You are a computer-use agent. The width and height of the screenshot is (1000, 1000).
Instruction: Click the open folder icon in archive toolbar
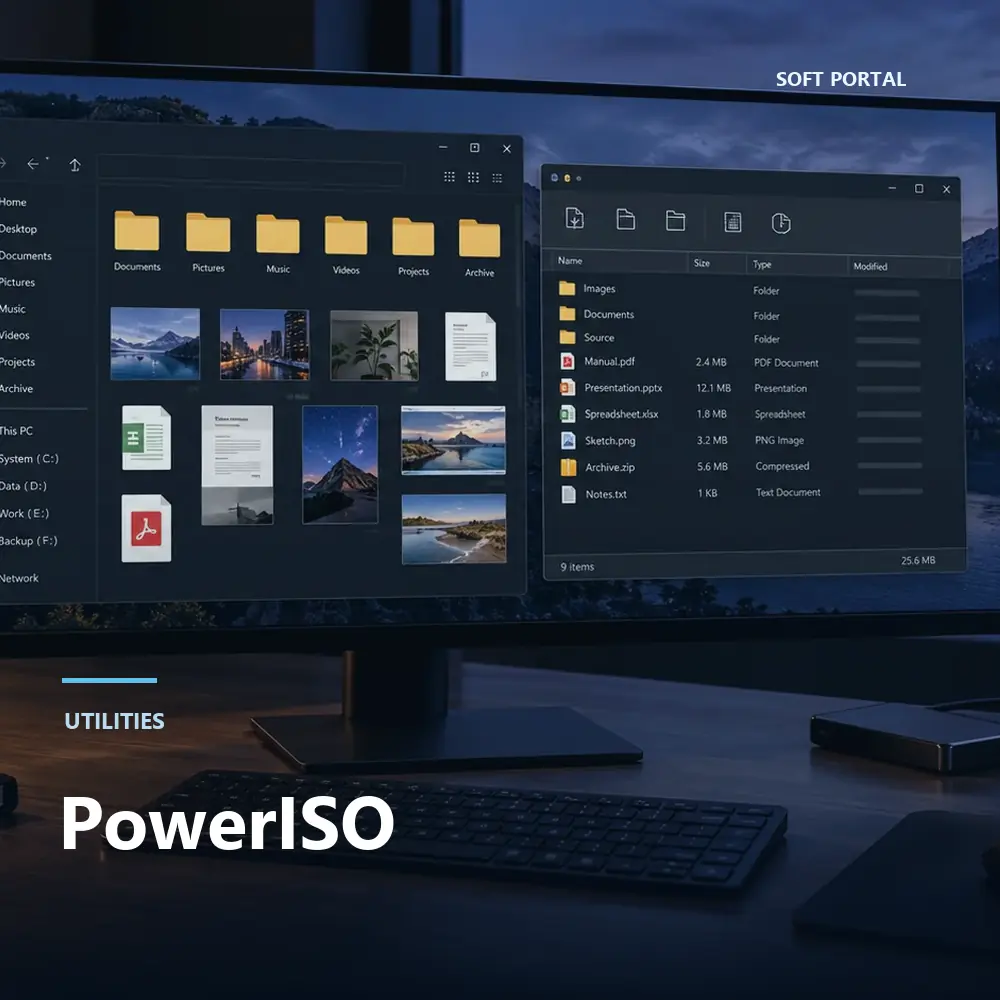pos(675,221)
